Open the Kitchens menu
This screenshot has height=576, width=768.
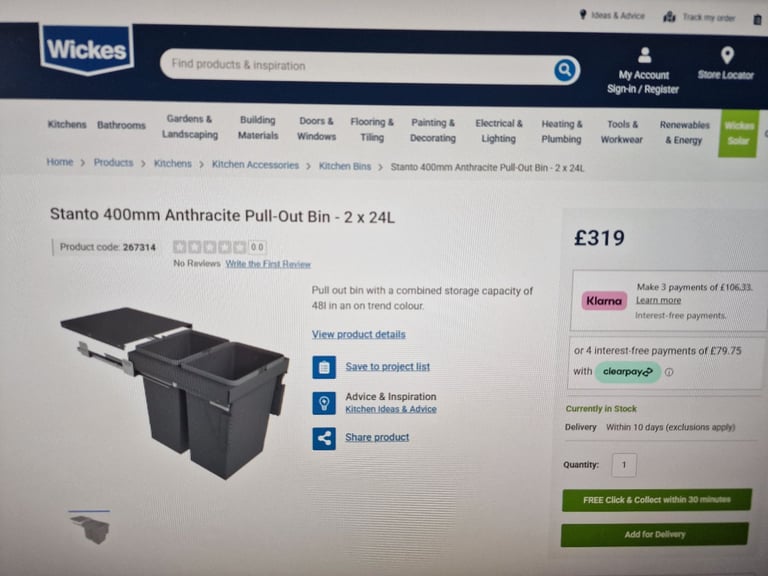point(67,124)
